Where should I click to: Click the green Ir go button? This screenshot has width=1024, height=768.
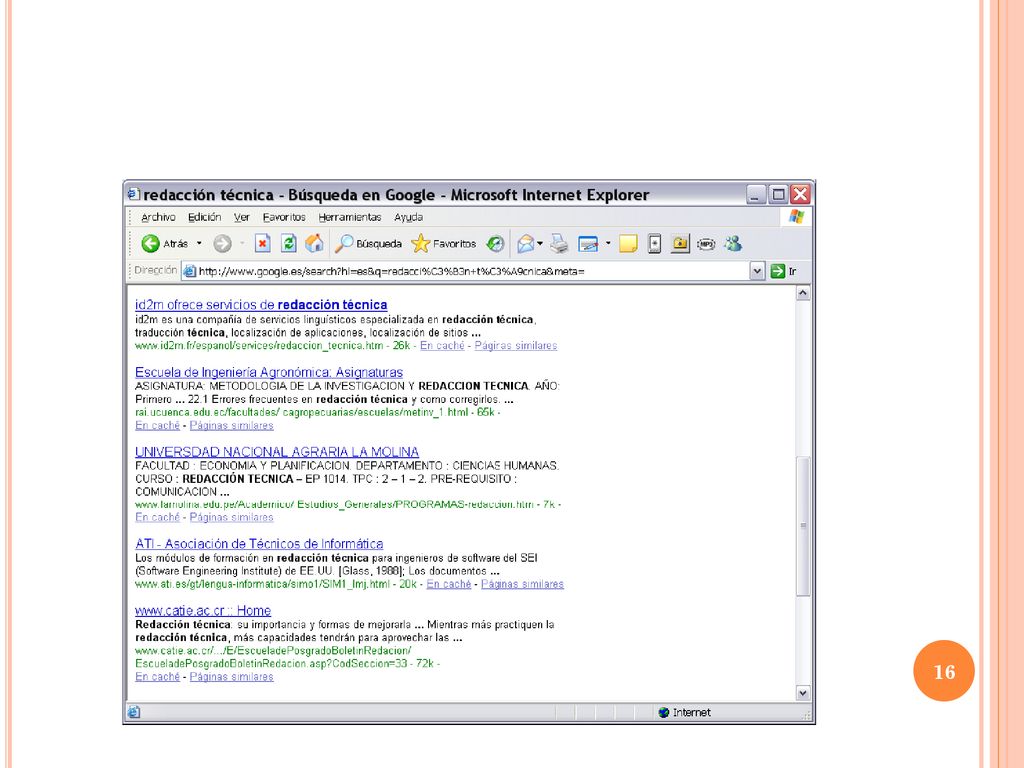pyautogui.click(x=783, y=271)
